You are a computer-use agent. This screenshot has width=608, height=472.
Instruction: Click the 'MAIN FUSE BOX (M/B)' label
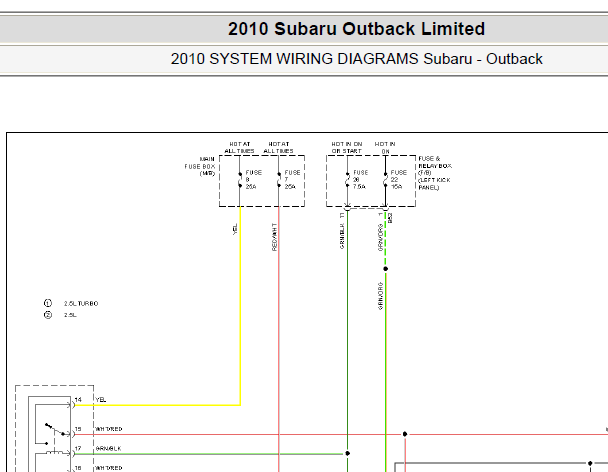pos(200,166)
